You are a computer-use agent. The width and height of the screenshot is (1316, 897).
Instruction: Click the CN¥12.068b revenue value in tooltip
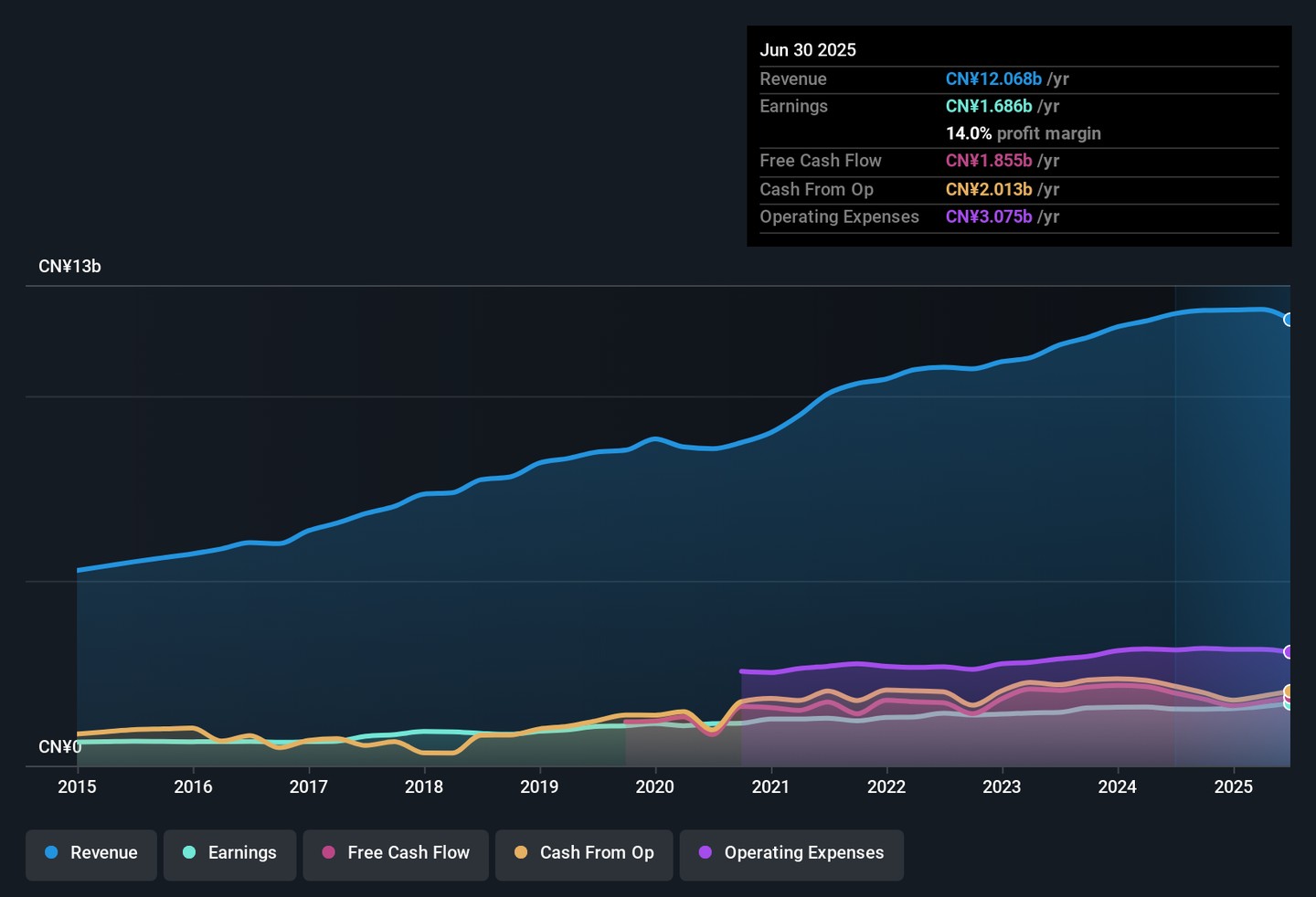tap(993, 79)
